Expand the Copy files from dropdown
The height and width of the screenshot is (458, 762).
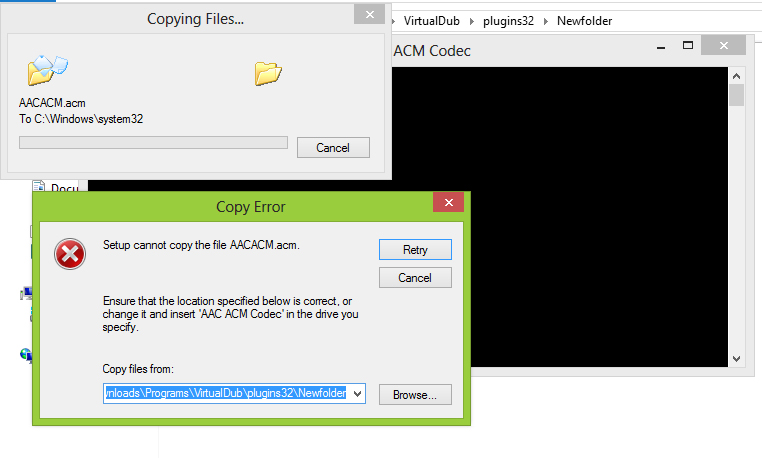[x=358, y=393]
